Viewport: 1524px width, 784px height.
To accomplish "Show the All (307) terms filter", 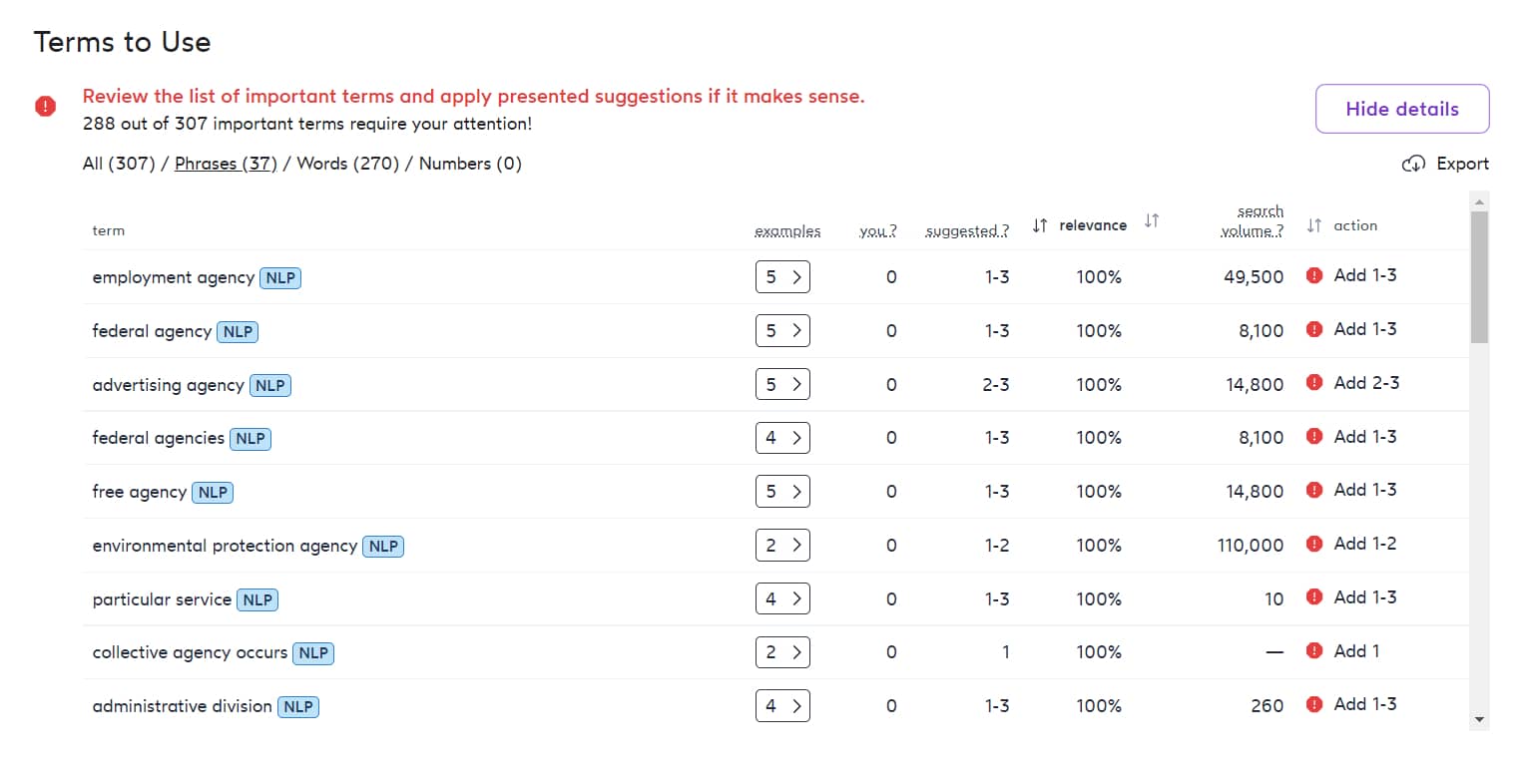I will point(119,164).
